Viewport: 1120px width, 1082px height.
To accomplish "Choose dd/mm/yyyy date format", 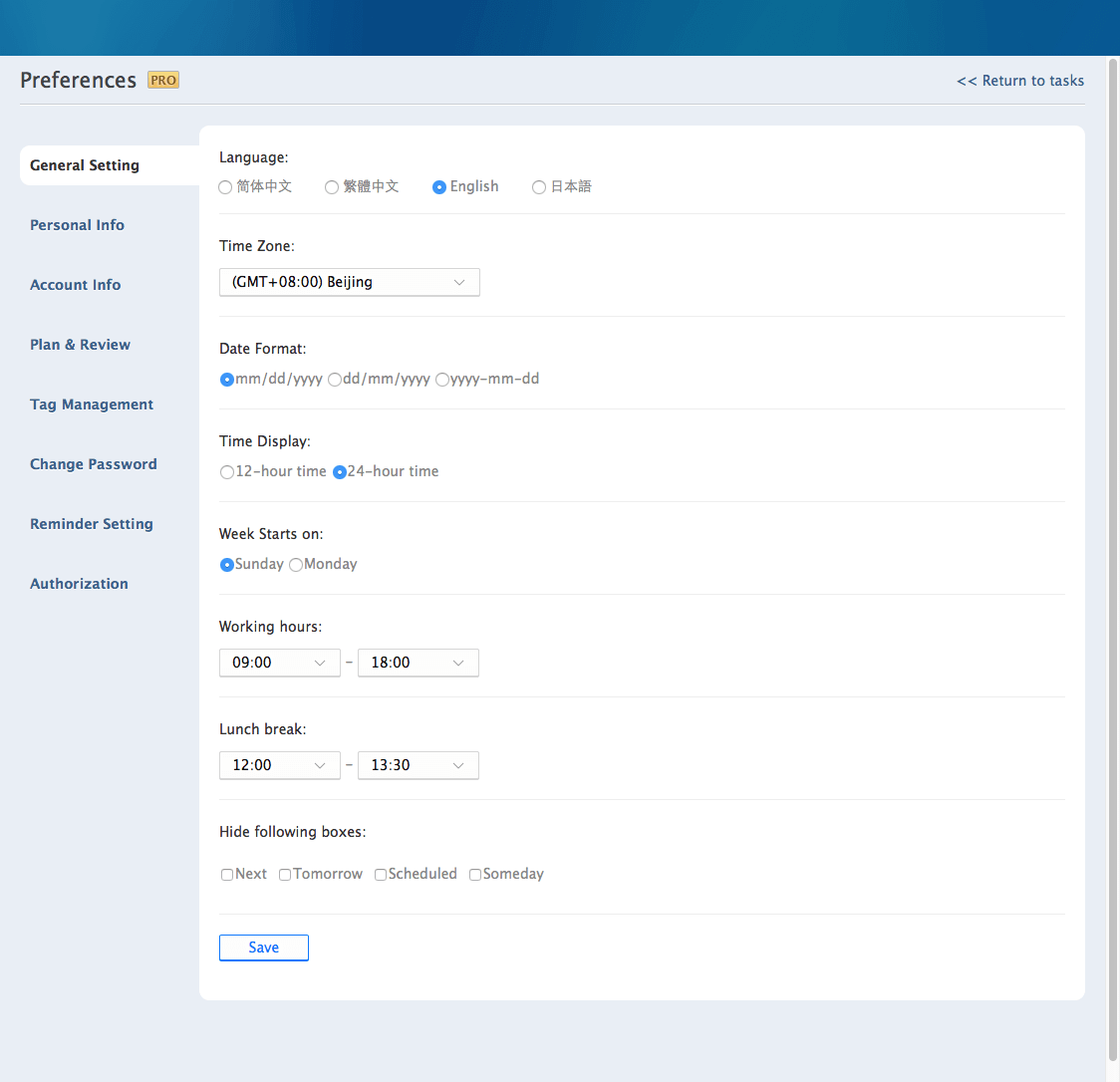I will click(x=335, y=380).
